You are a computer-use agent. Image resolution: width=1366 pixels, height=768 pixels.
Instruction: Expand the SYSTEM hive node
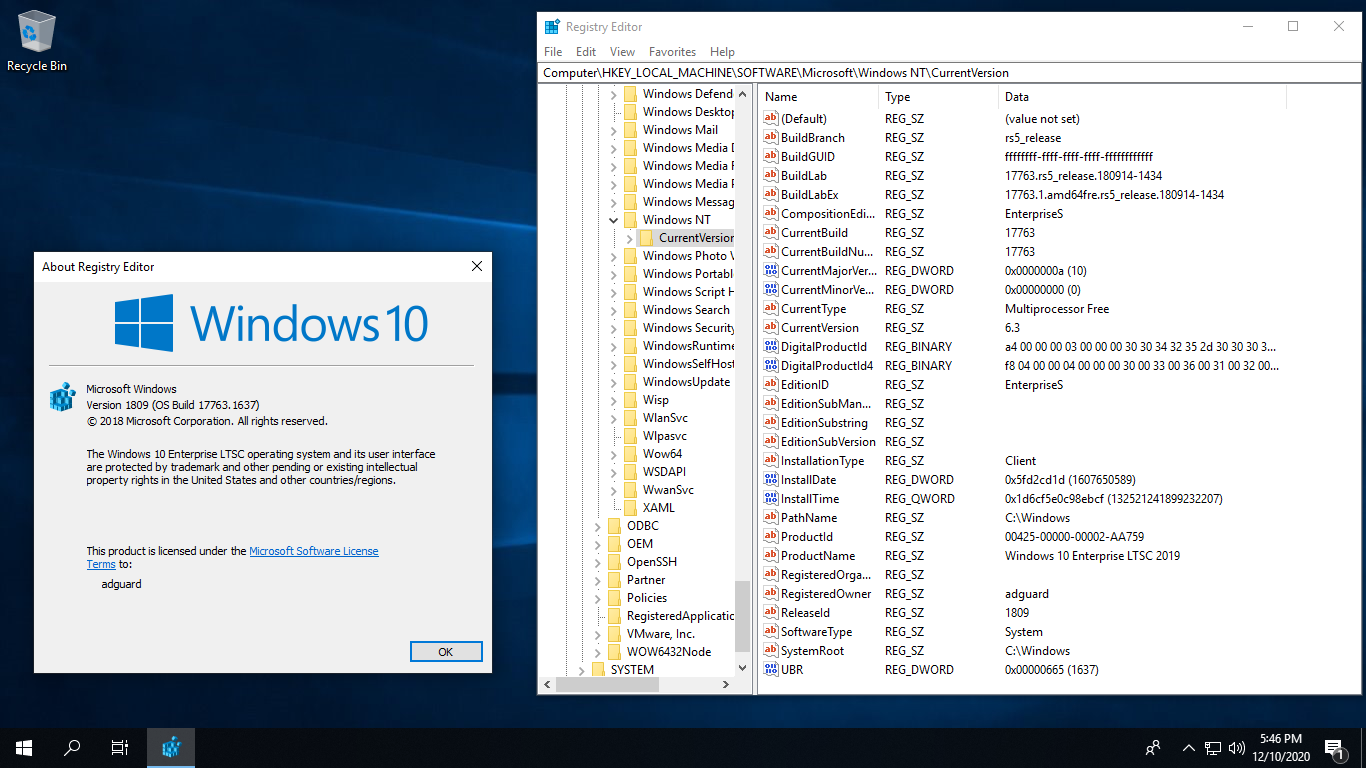(581, 669)
